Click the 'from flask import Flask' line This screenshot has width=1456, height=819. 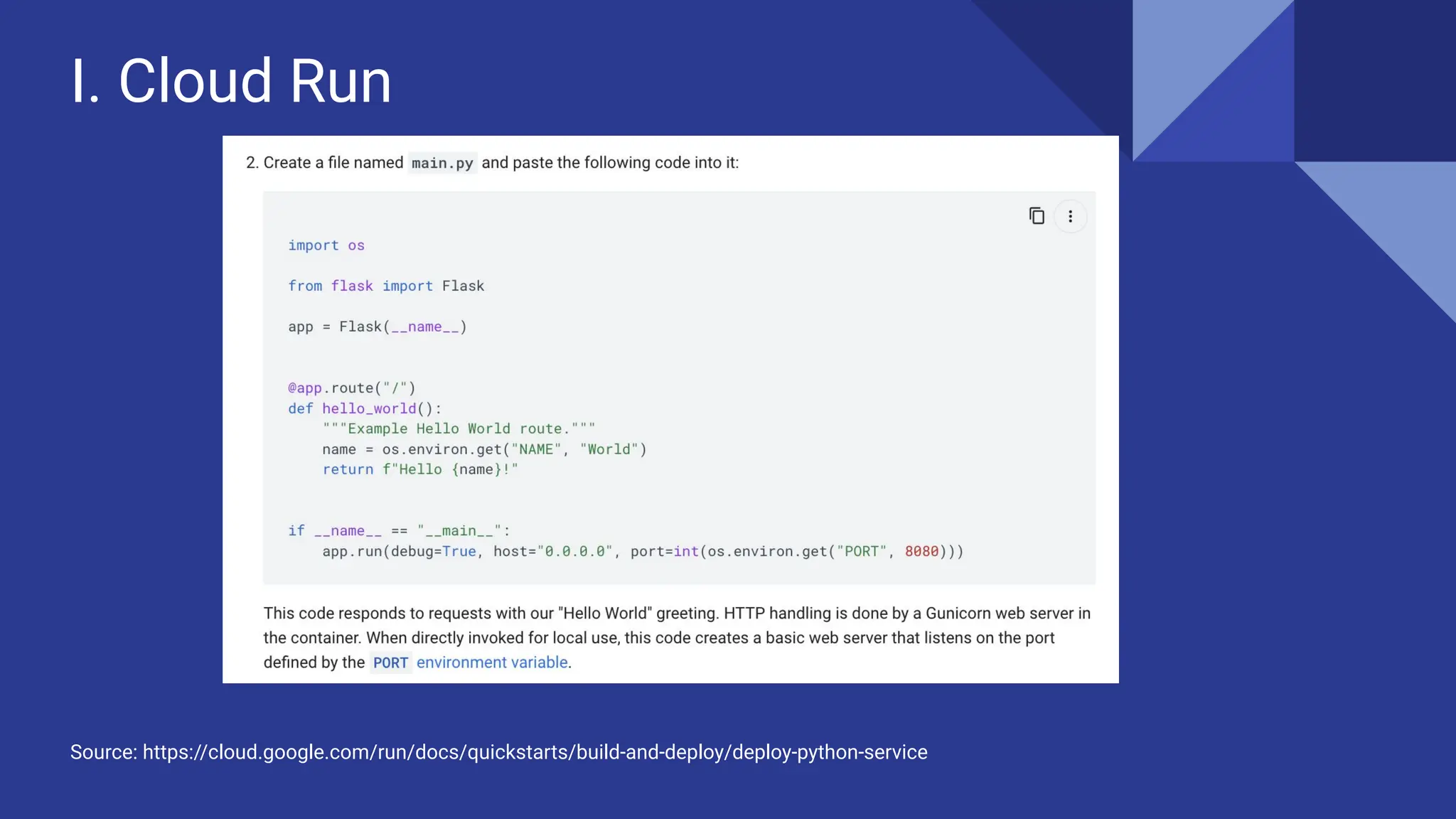tap(386, 286)
